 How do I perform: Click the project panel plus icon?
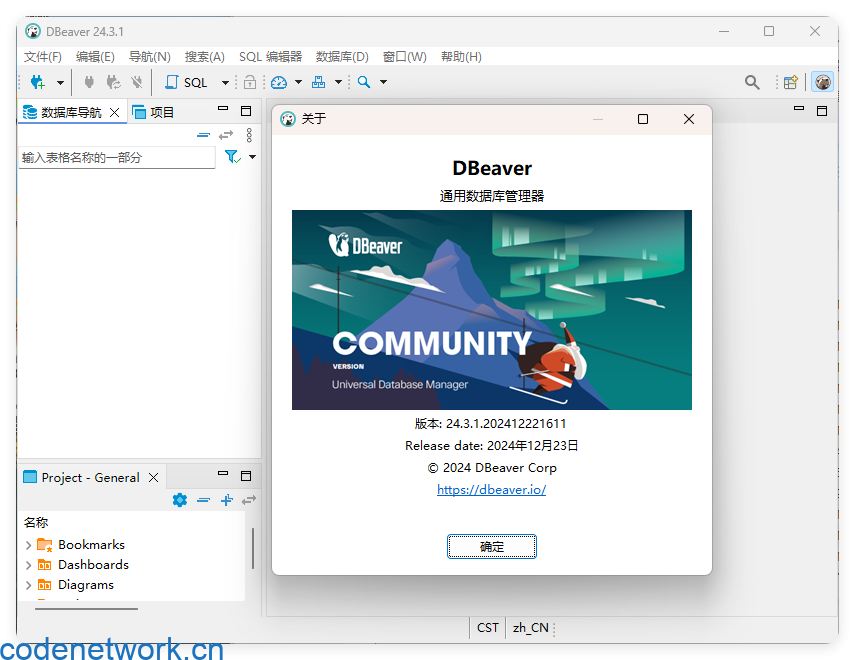[x=227, y=500]
